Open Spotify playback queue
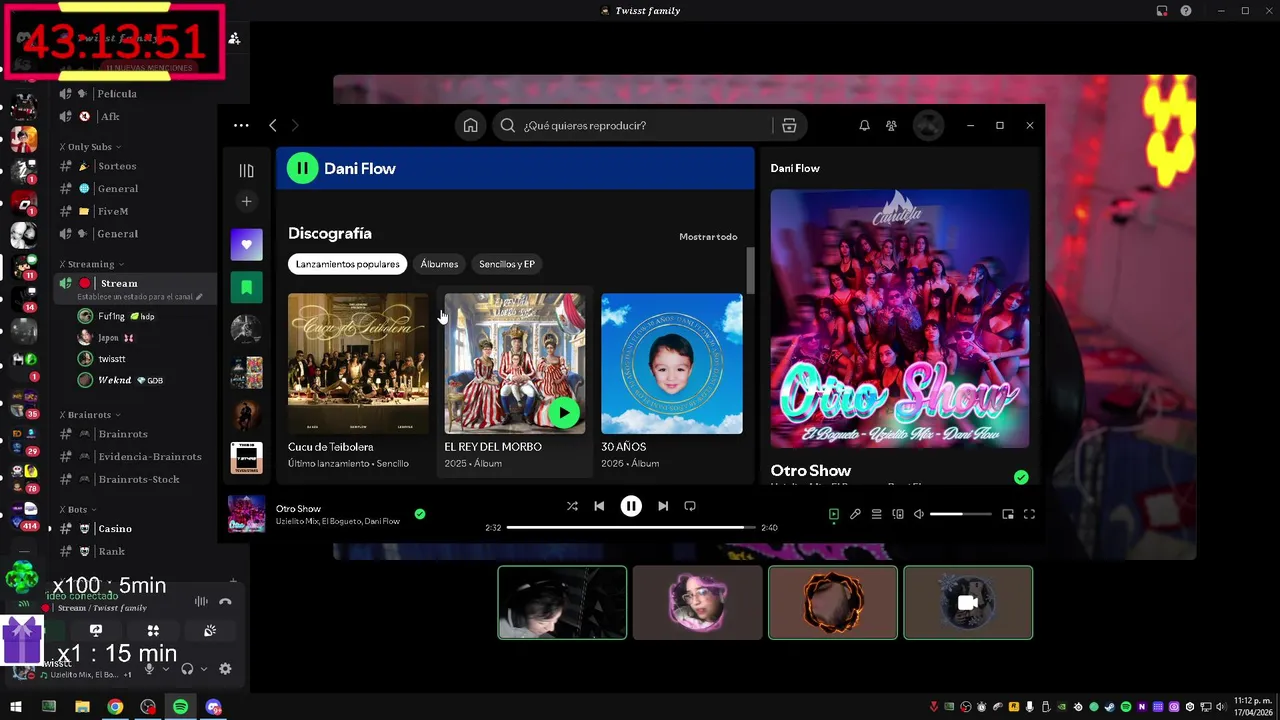This screenshot has height=720, width=1280. coord(876,514)
